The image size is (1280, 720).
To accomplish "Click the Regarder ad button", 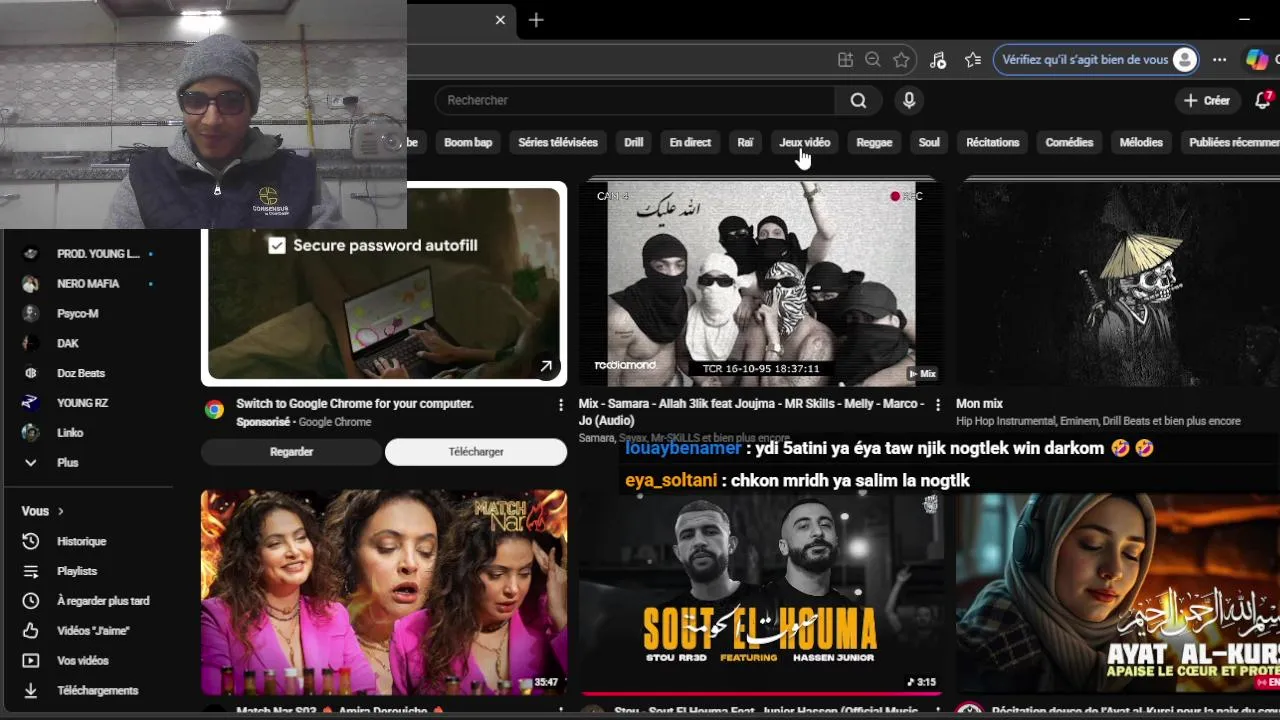I will pos(292,452).
